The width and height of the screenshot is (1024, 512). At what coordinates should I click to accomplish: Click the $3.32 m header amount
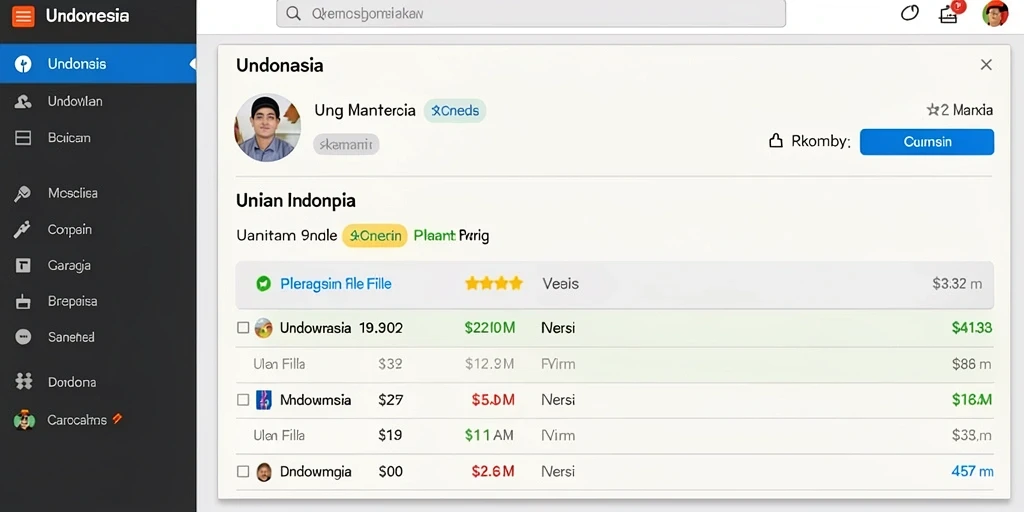pyautogui.click(x=957, y=283)
